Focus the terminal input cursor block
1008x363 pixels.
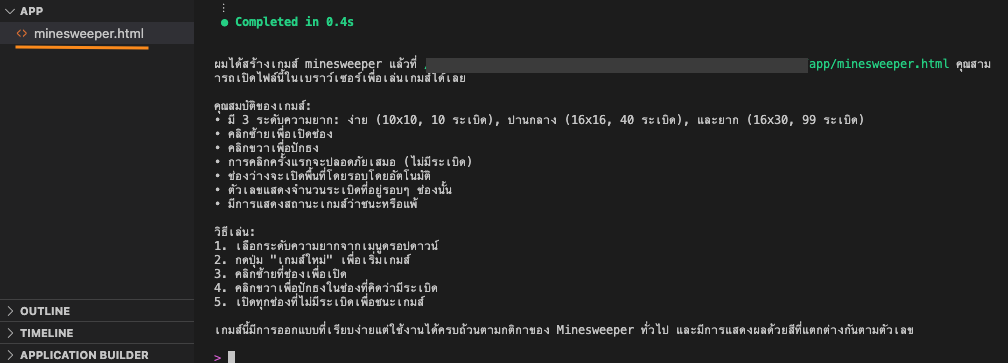tap(231, 357)
